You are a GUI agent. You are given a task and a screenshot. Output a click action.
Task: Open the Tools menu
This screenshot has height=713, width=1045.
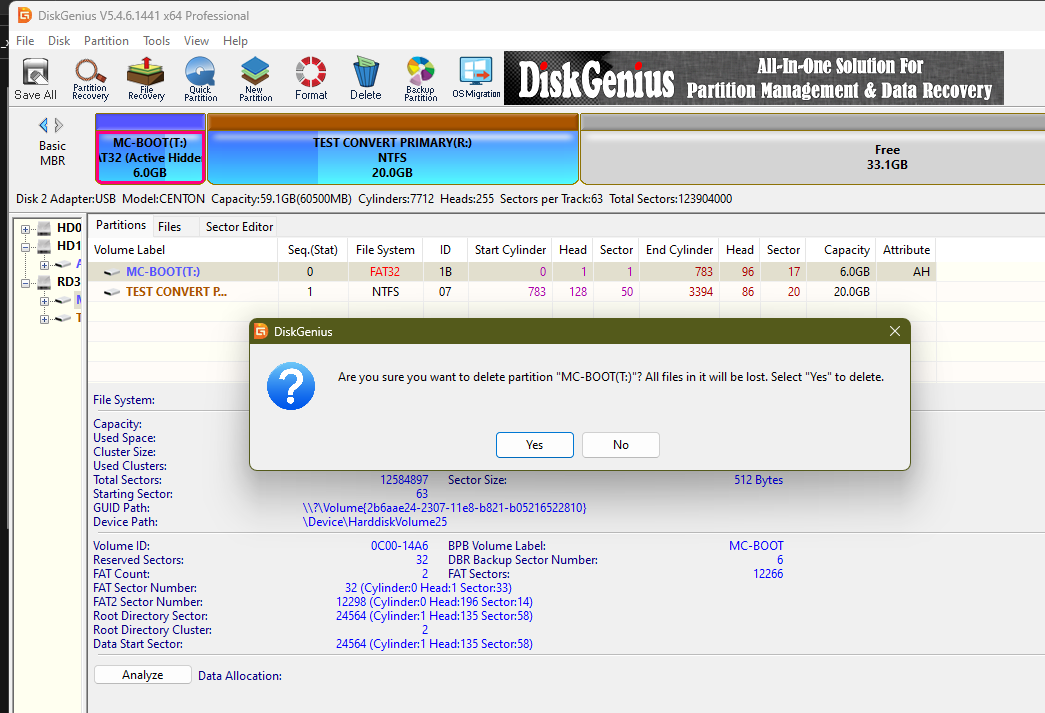157,41
